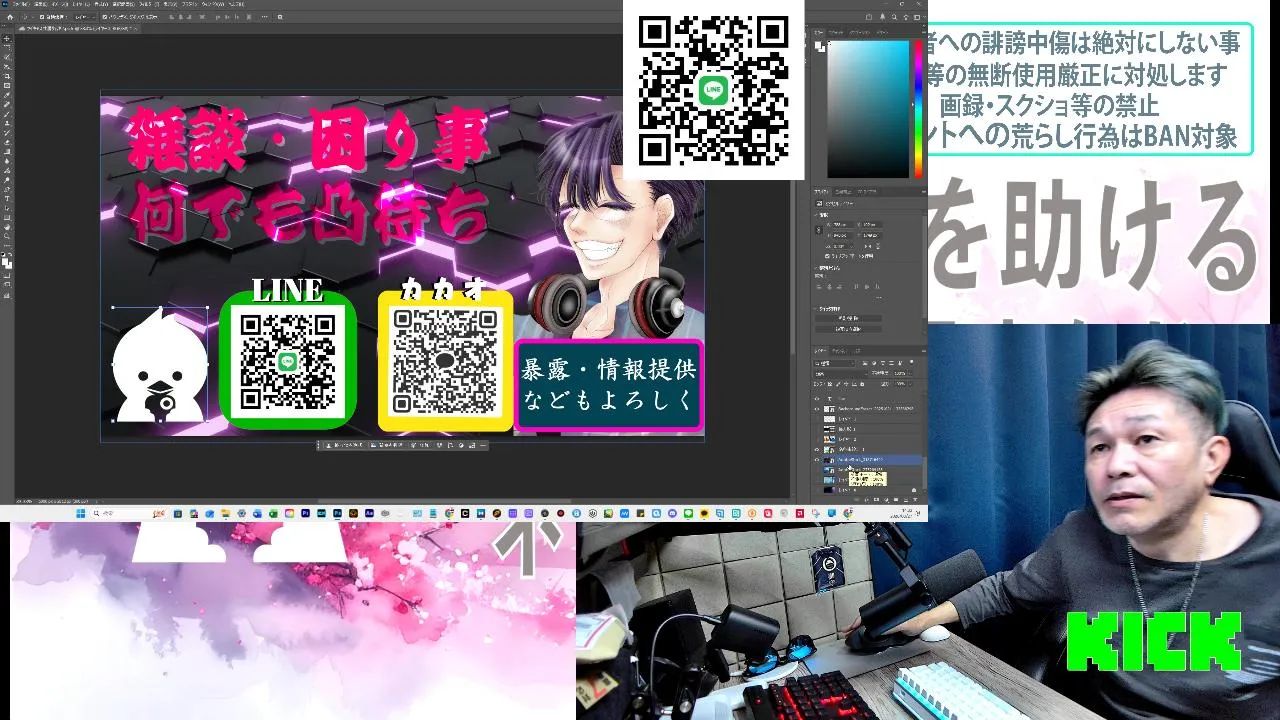This screenshot has width=1280, height=720.
Task: Select the Hand tool
Action: click(7, 227)
